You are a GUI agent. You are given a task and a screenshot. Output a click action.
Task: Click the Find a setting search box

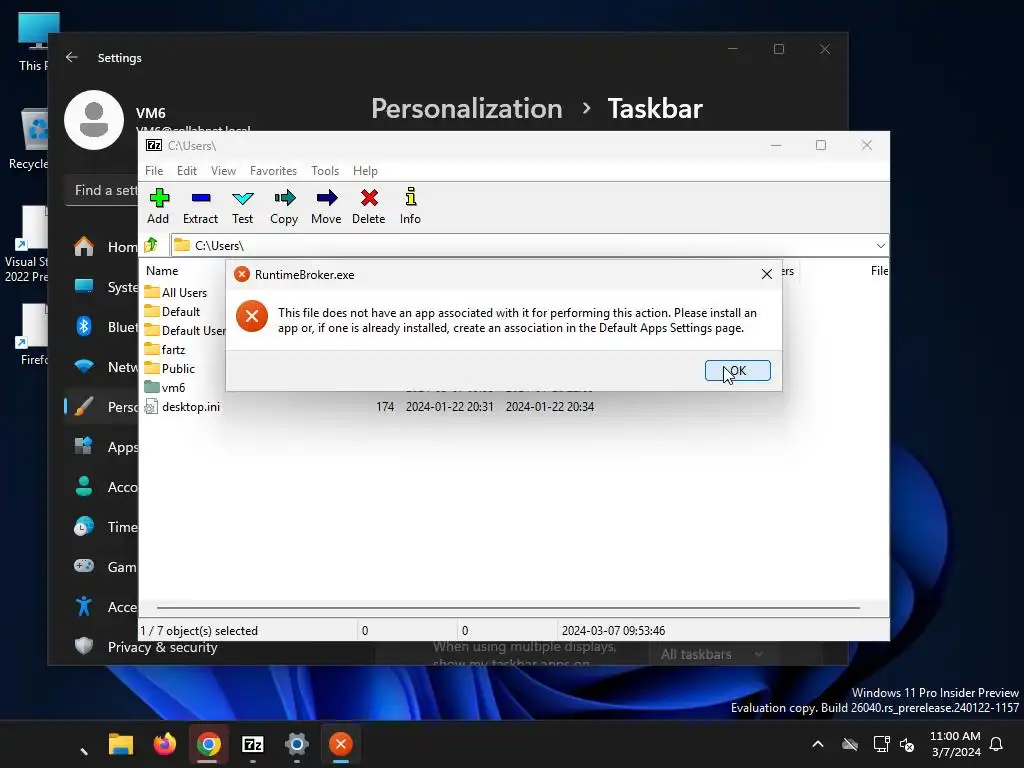(x=102, y=191)
